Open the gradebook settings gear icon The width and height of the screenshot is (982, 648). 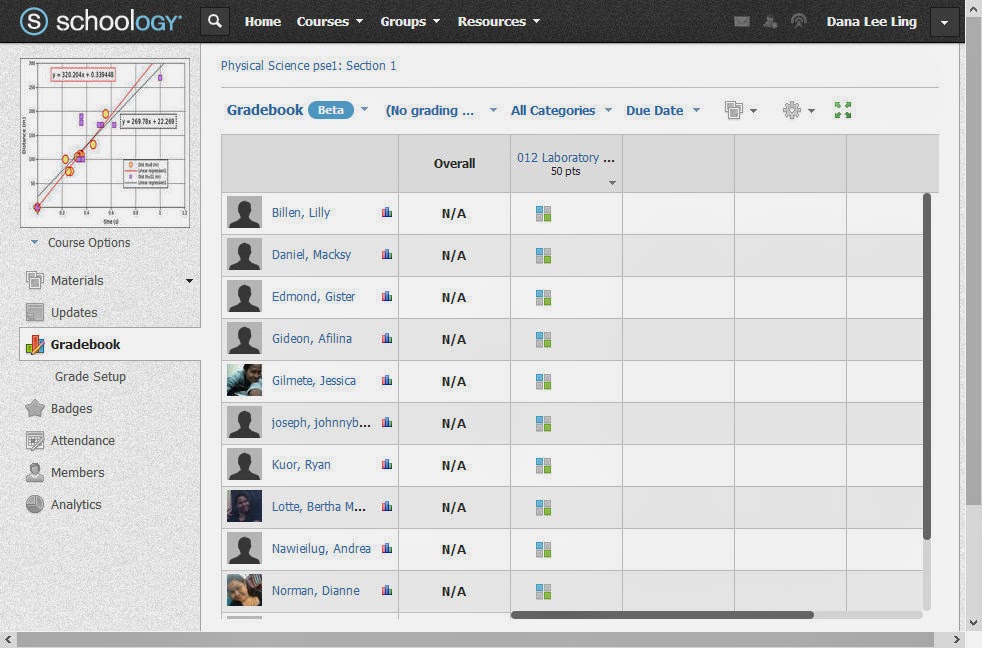click(x=793, y=110)
